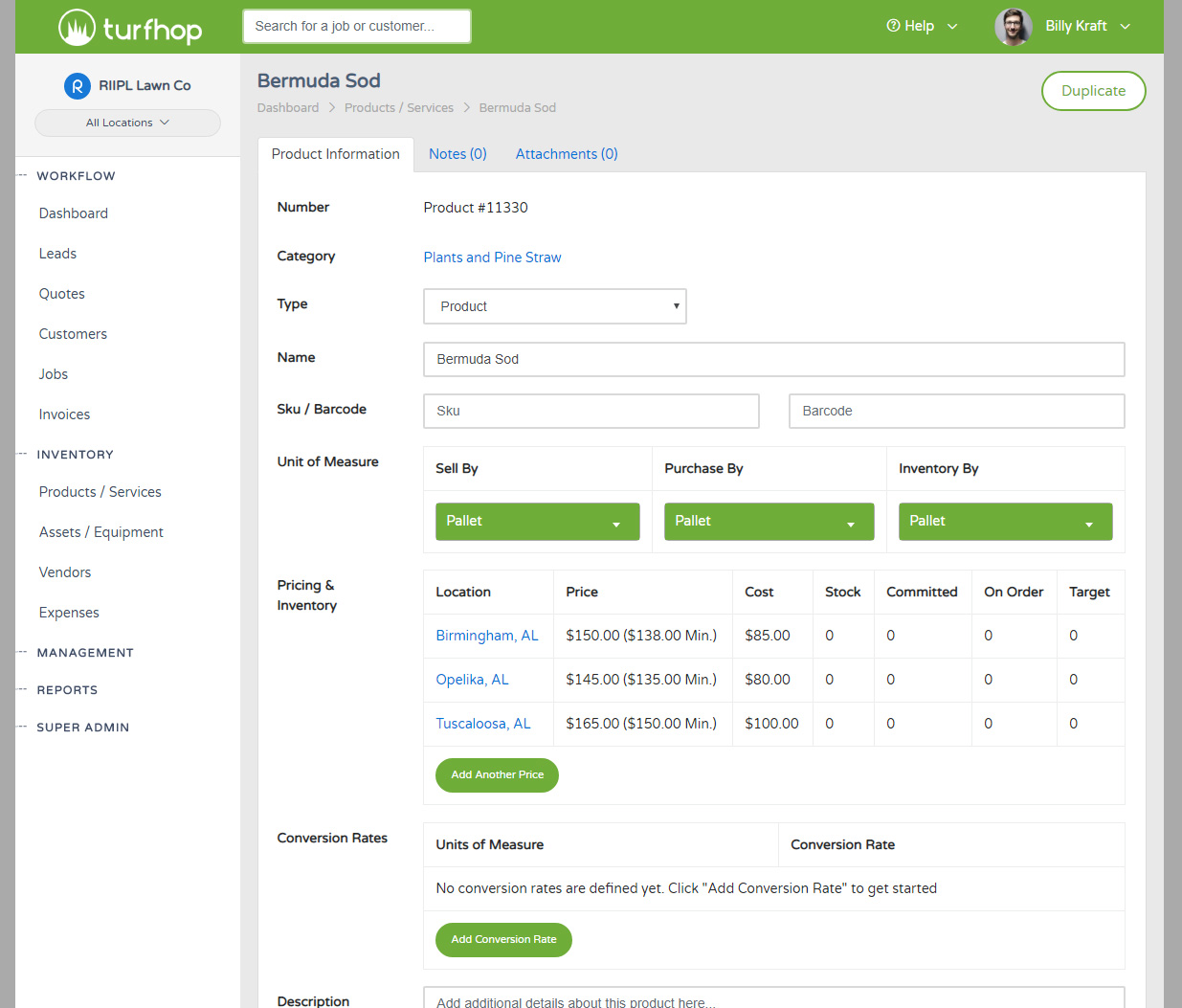1182x1008 pixels.
Task: Go to Products / Services in sidebar
Action: tap(100, 492)
